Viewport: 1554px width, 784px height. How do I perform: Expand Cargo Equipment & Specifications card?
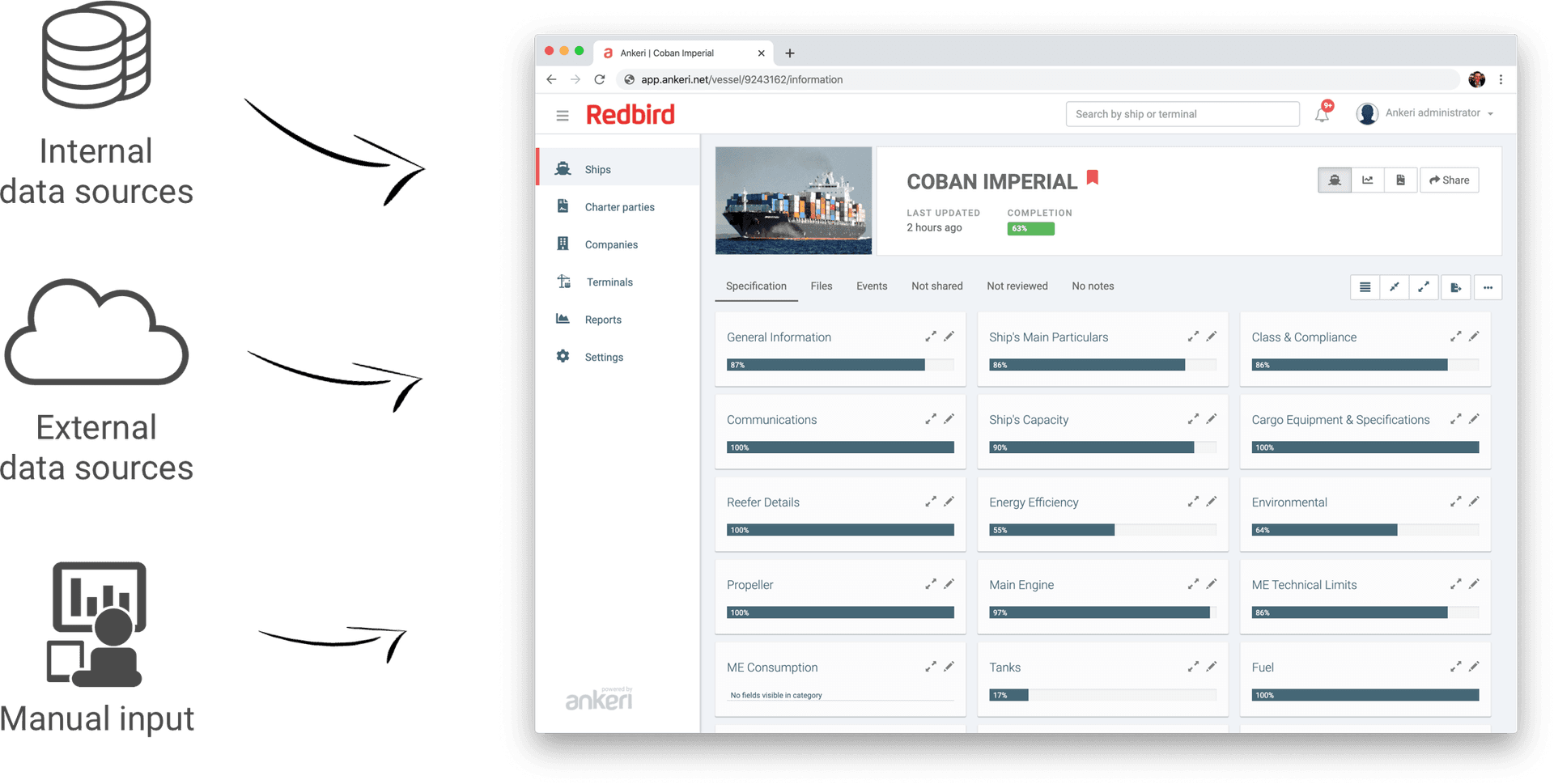click(1455, 419)
